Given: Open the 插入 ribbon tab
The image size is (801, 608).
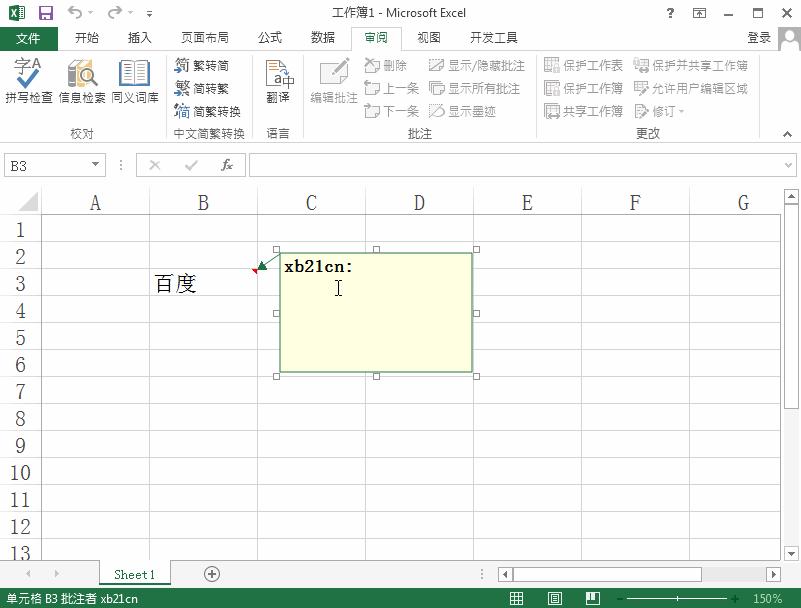Looking at the screenshot, I should (x=139, y=38).
